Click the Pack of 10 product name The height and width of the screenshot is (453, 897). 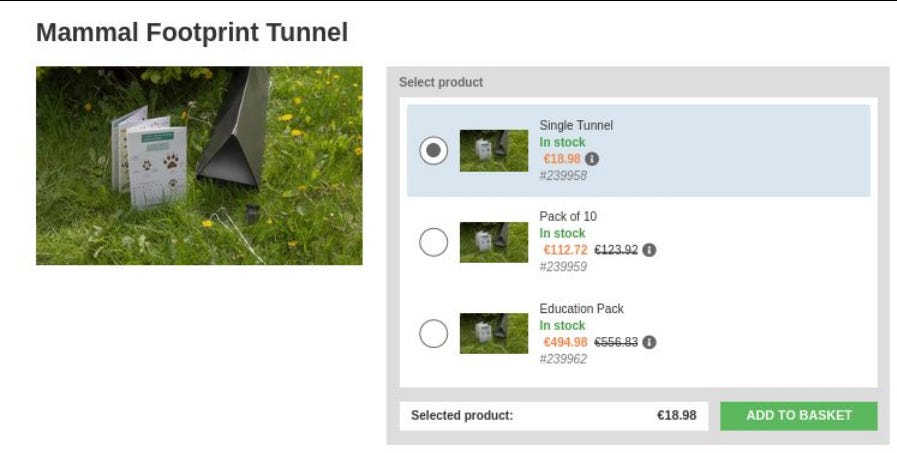(568, 216)
